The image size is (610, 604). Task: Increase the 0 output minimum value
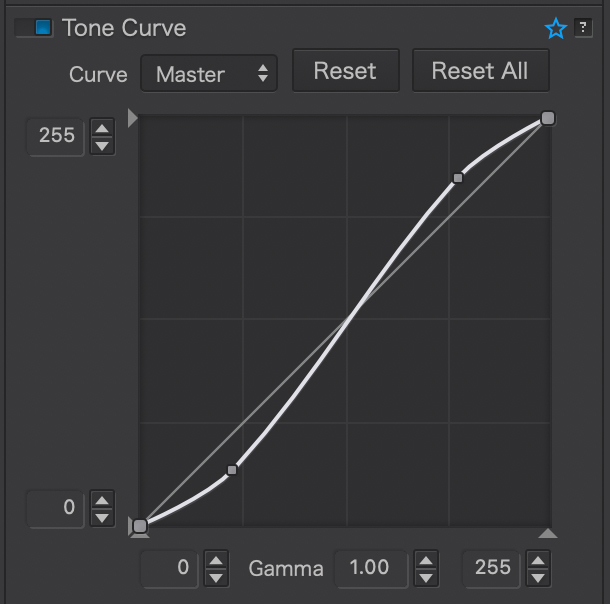click(x=102, y=499)
